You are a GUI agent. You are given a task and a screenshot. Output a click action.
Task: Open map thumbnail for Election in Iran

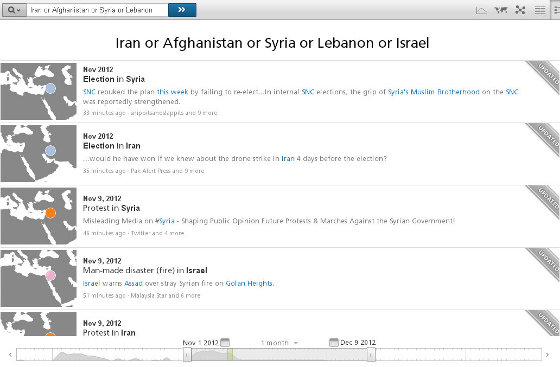(39, 153)
